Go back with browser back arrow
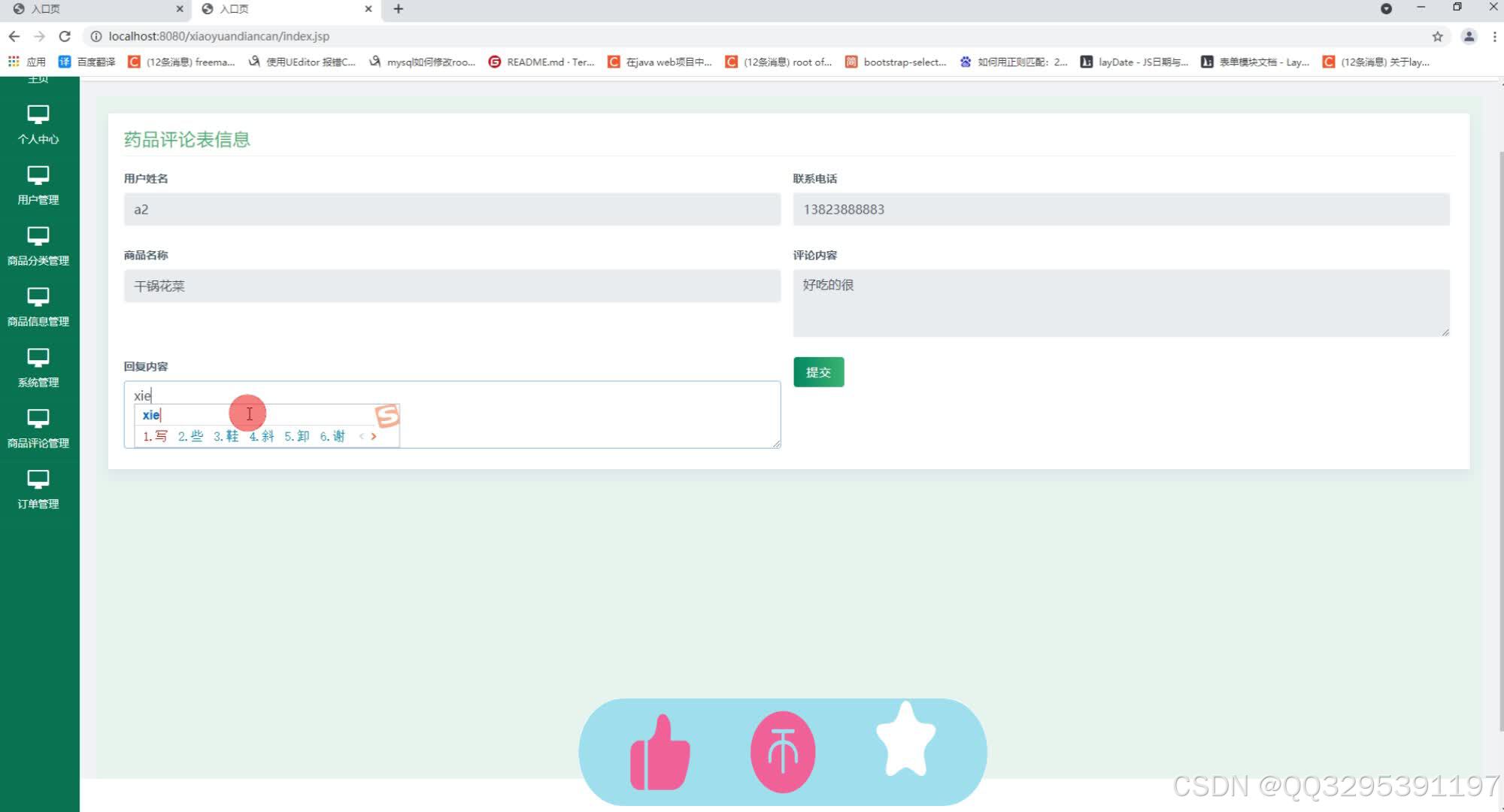This screenshot has height=812, width=1504. [x=14, y=36]
